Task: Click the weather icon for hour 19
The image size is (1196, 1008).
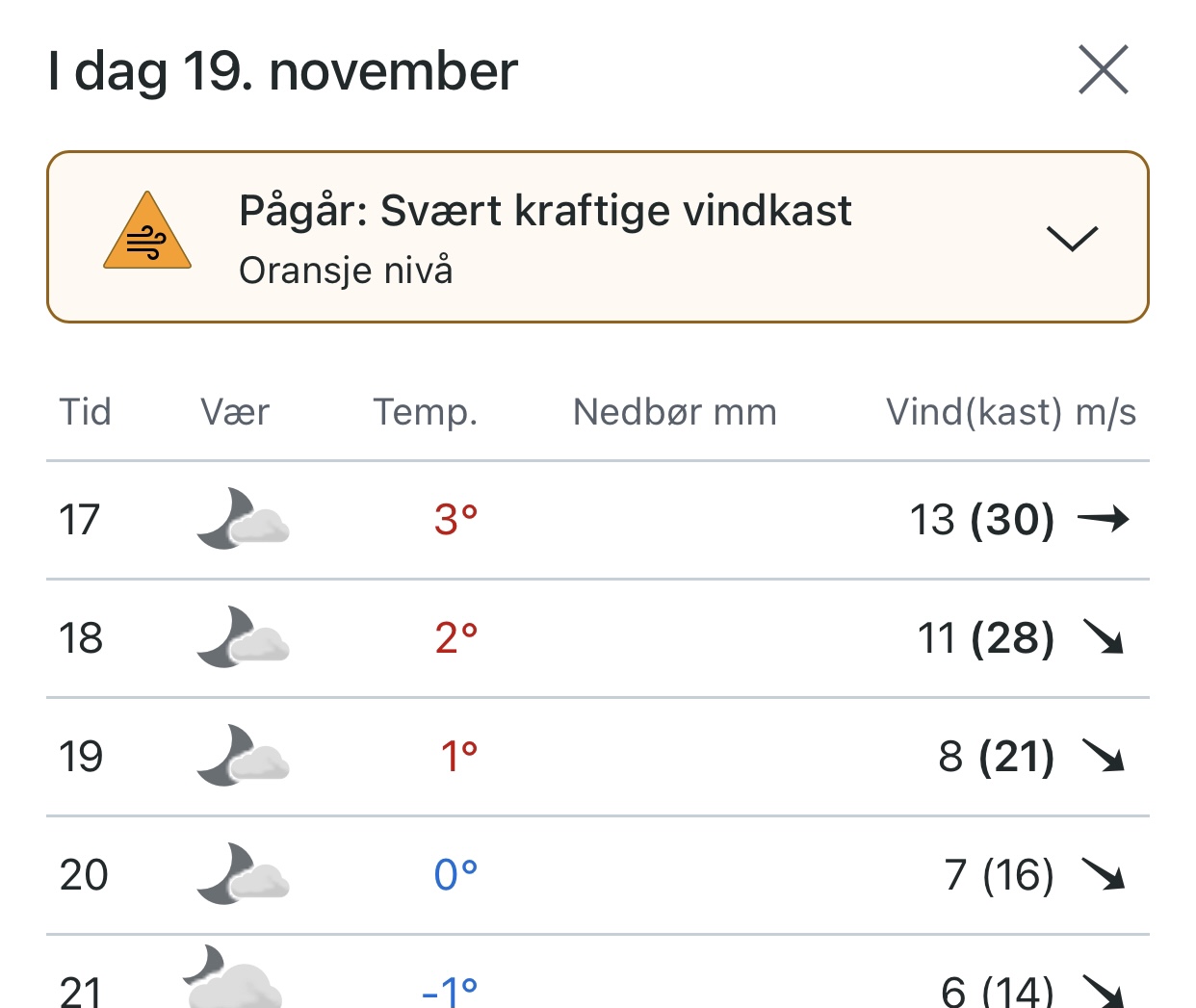Action: click(x=243, y=756)
